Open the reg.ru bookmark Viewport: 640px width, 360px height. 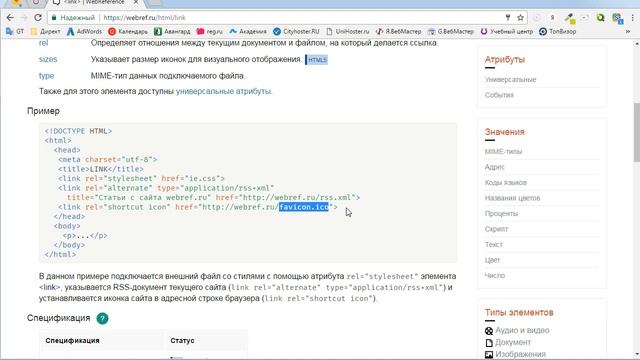click(x=210, y=31)
